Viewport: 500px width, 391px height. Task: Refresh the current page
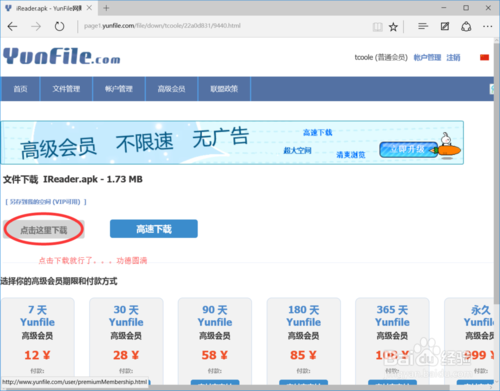(x=59, y=26)
